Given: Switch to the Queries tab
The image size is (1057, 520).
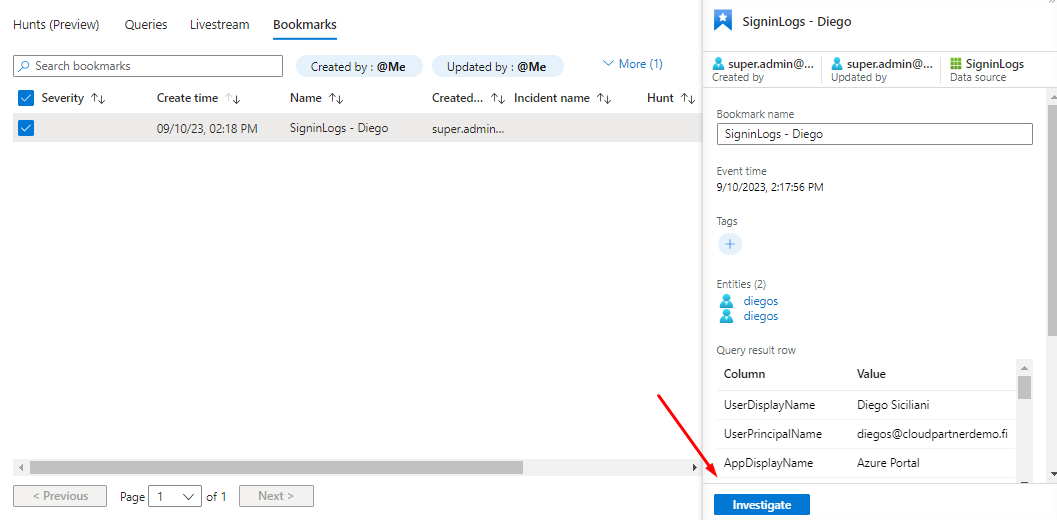Looking at the screenshot, I should tap(146, 25).
